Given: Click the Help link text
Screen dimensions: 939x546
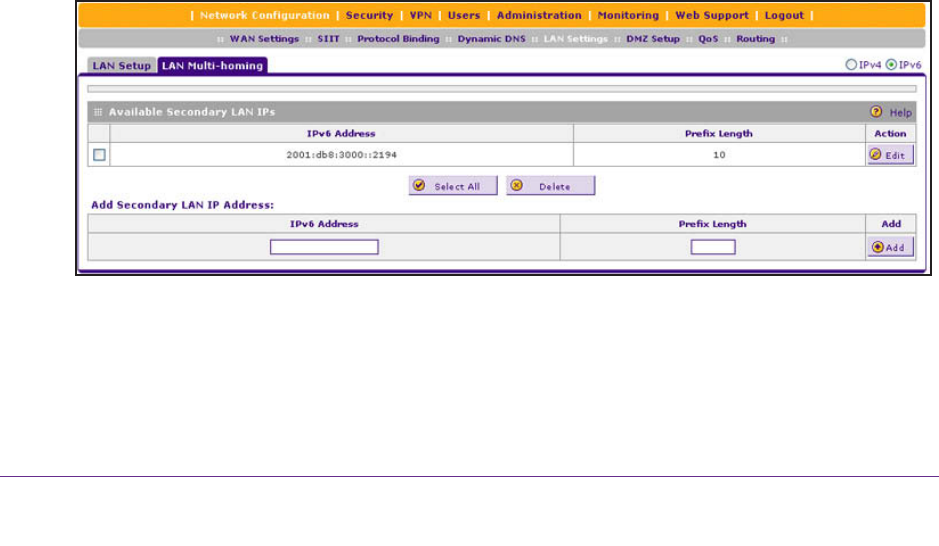Looking at the screenshot, I should 900,113.
